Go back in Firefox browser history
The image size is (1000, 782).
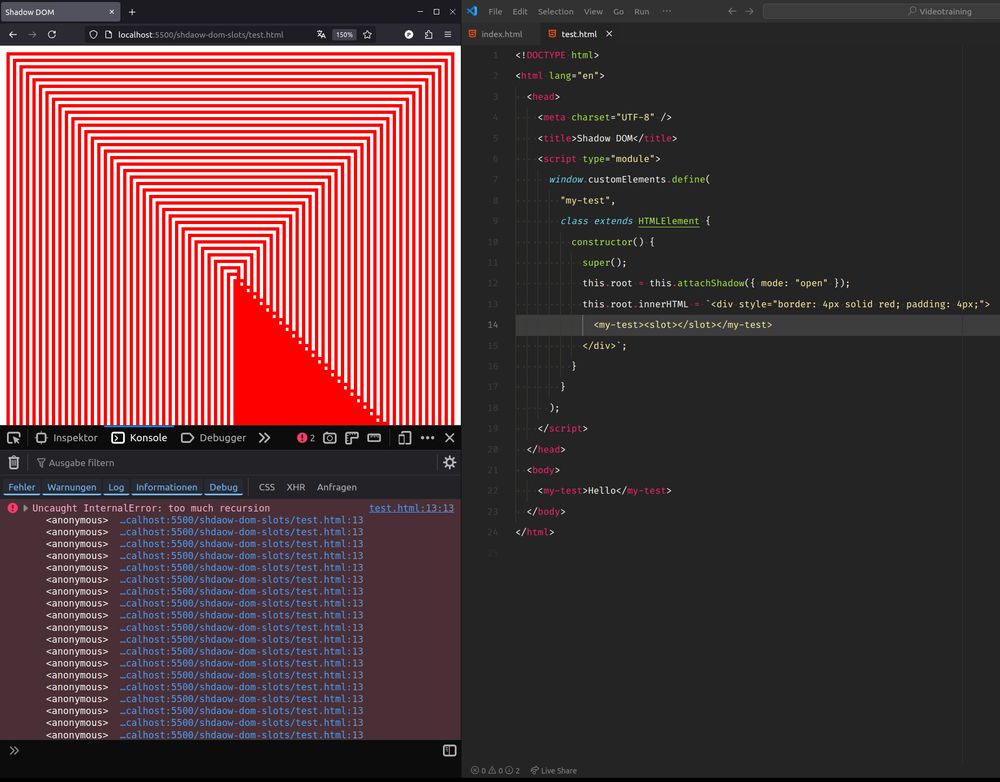[x=13, y=34]
